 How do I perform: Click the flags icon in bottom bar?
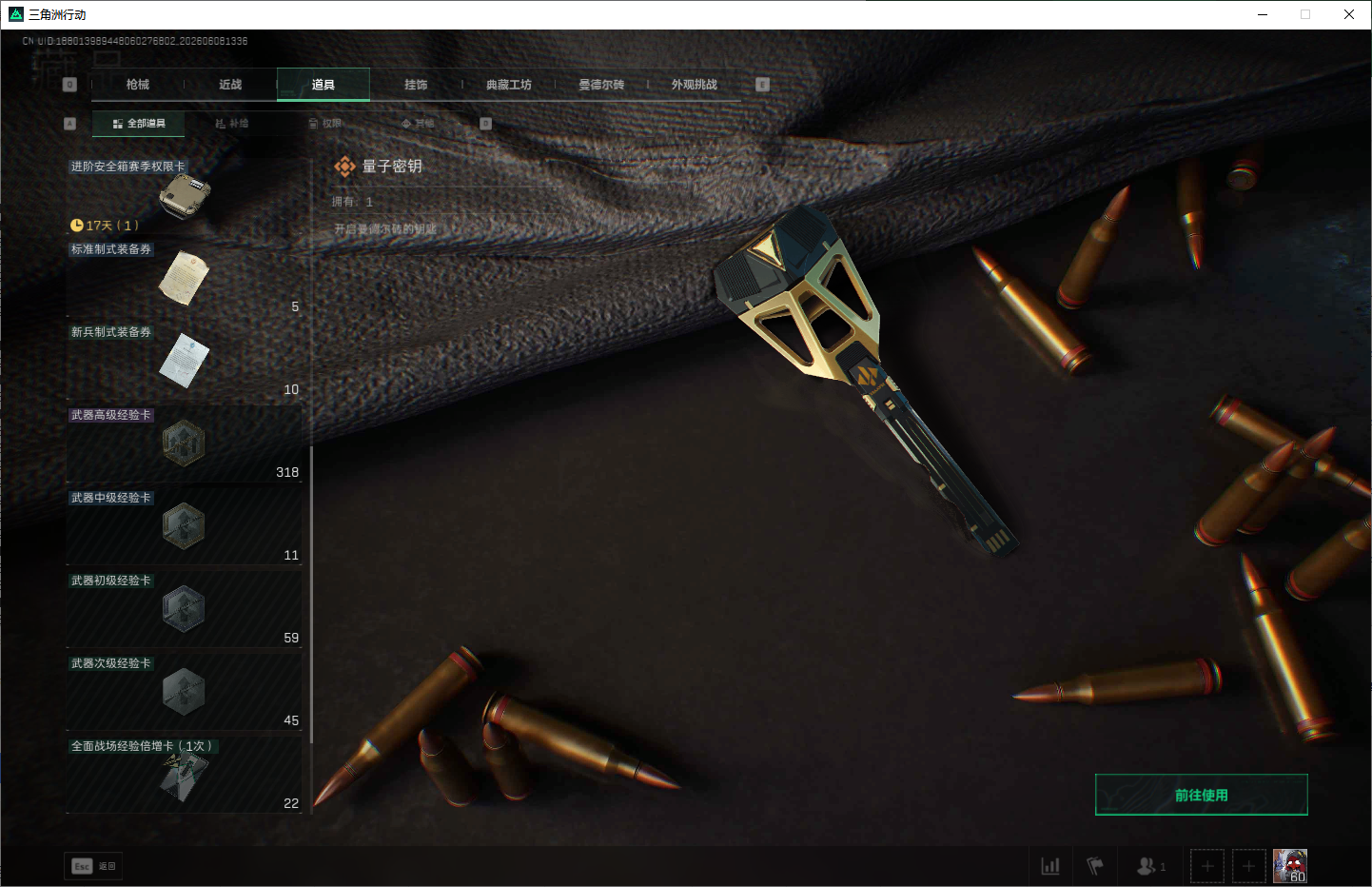(x=1095, y=866)
